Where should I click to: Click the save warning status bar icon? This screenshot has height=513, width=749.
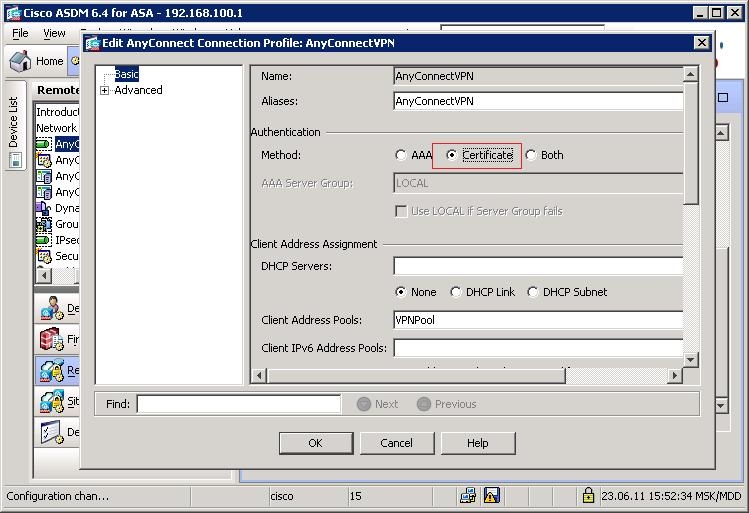tap(492, 495)
